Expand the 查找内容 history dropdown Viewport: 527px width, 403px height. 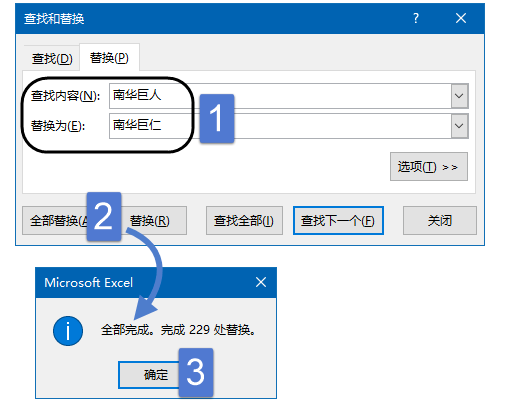click(x=459, y=96)
